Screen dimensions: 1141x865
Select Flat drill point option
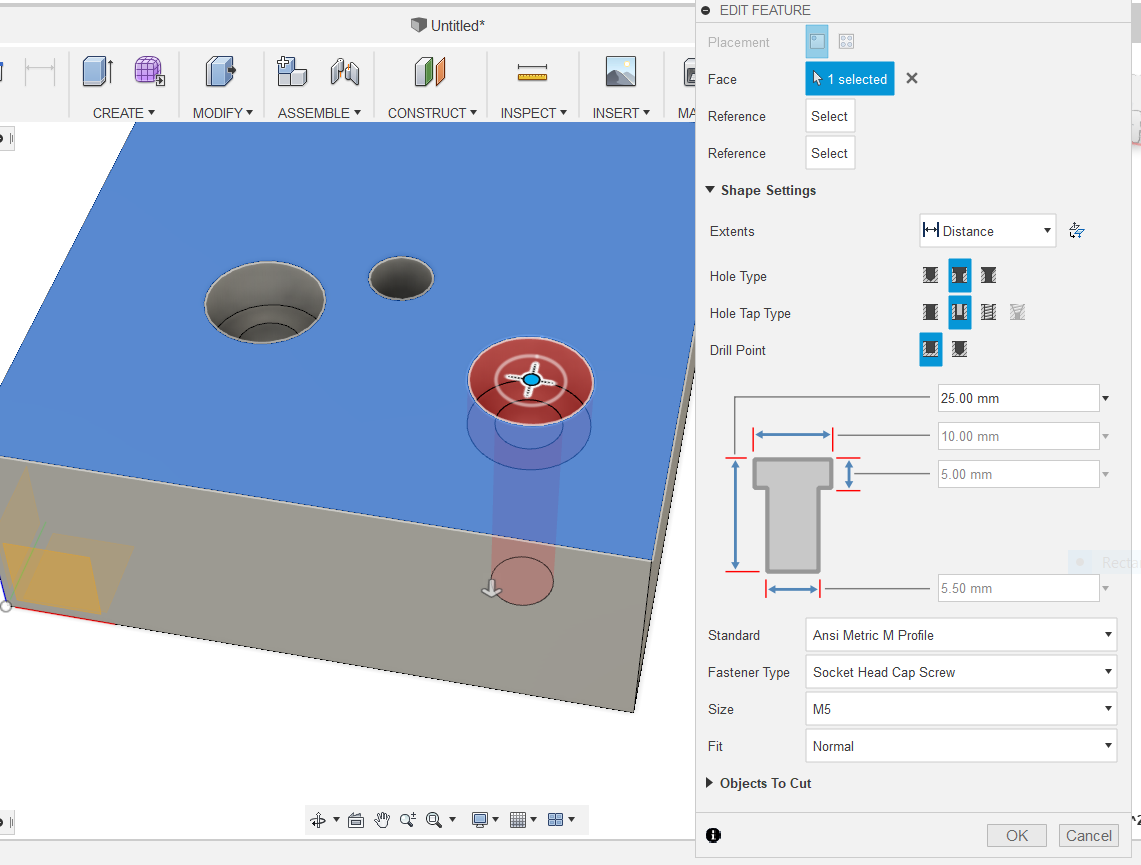click(931, 349)
